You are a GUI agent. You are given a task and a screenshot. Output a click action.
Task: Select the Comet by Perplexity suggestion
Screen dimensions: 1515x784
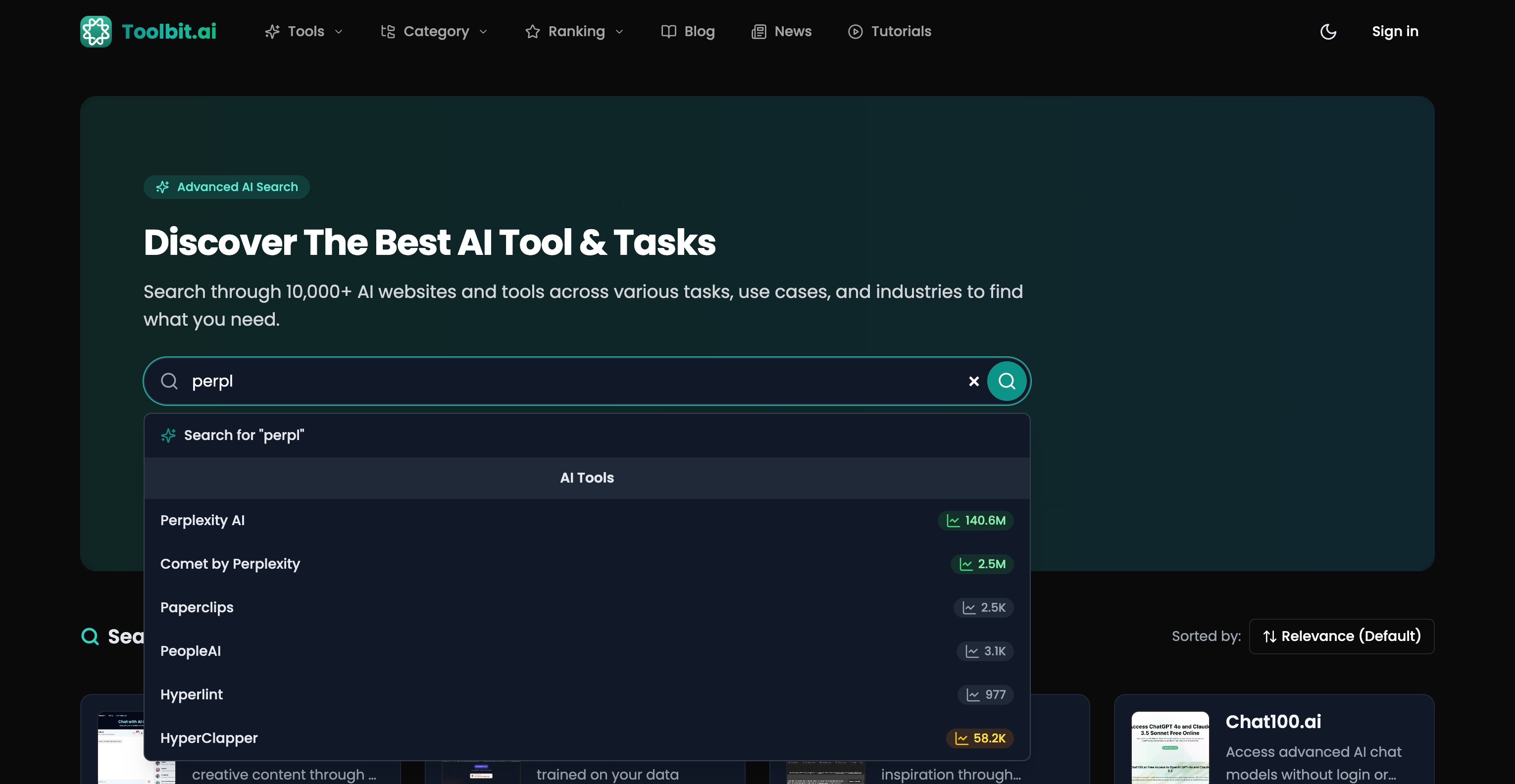(x=230, y=564)
